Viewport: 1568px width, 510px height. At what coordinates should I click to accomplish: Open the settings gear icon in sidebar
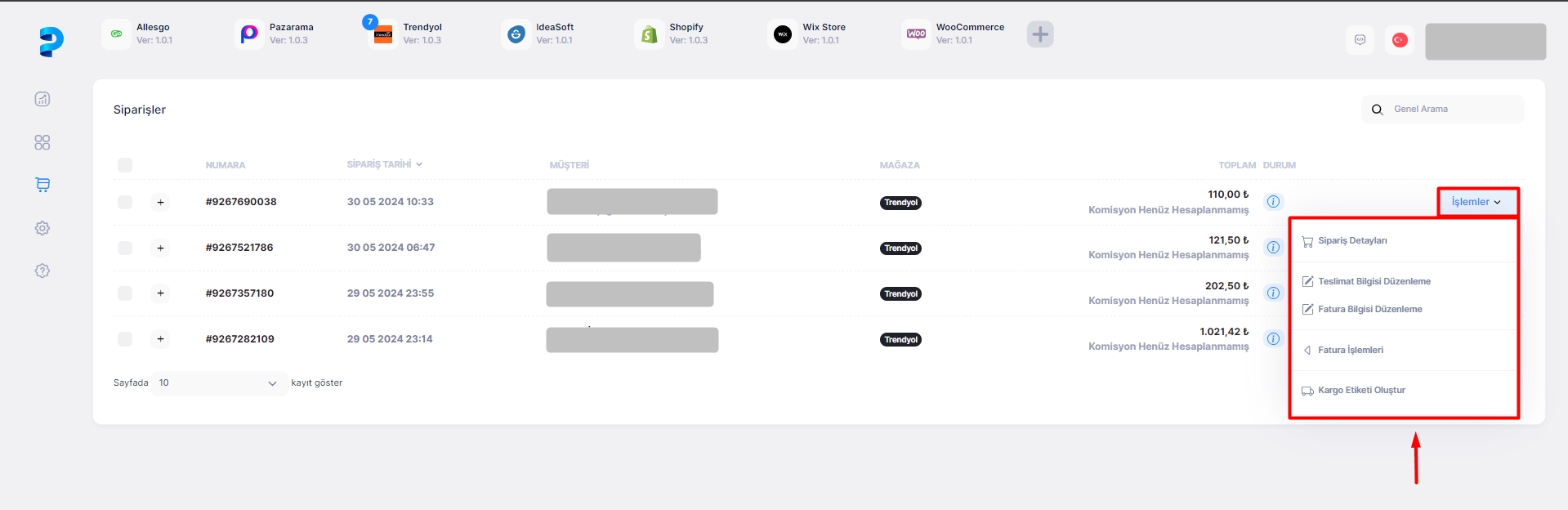click(42, 228)
